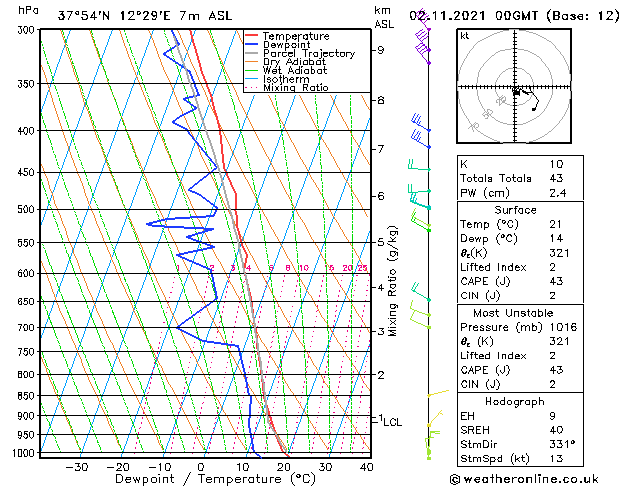Click the LCL marker label

click(x=393, y=422)
